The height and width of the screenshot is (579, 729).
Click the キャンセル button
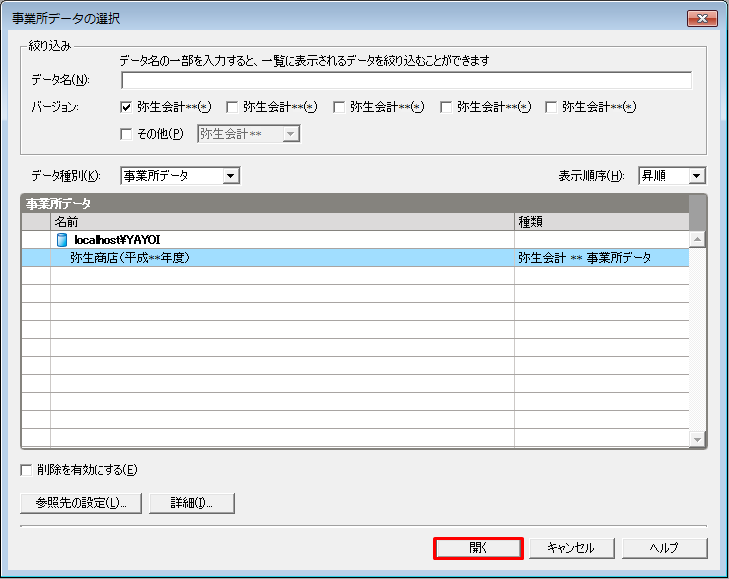click(x=570, y=548)
